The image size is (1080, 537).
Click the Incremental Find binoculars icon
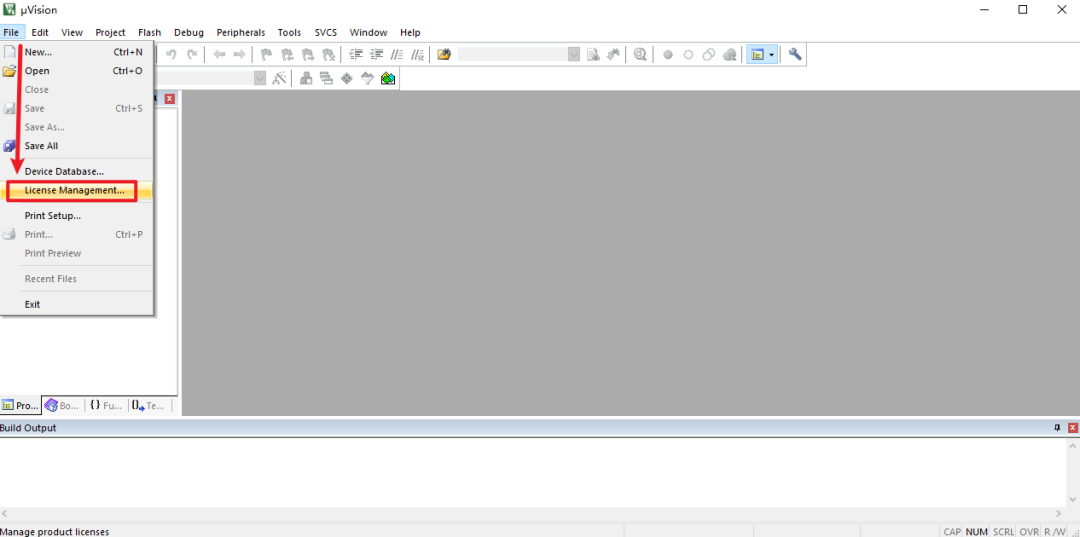pyautogui.click(x=613, y=54)
